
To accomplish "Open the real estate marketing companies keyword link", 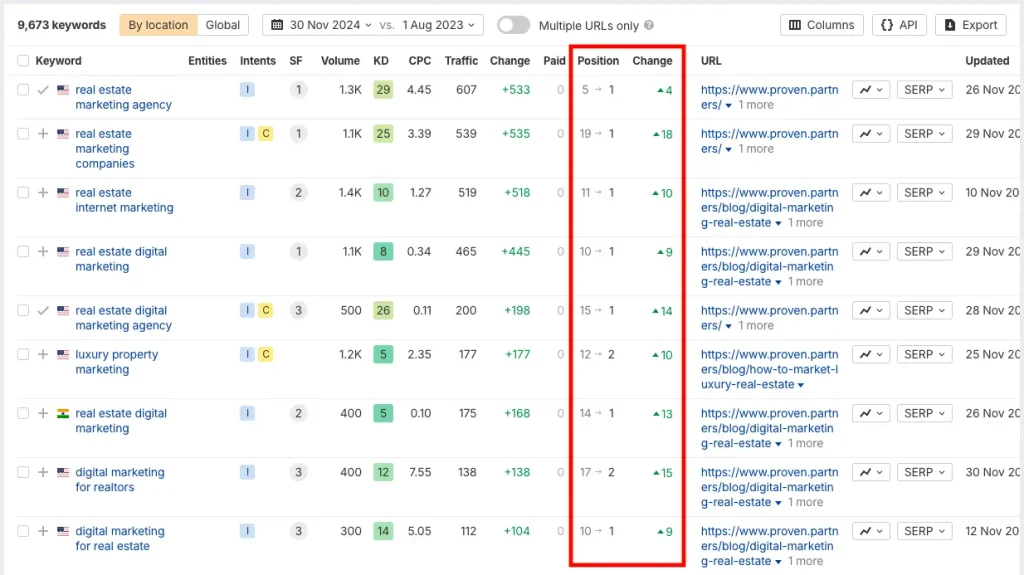I will [104, 148].
